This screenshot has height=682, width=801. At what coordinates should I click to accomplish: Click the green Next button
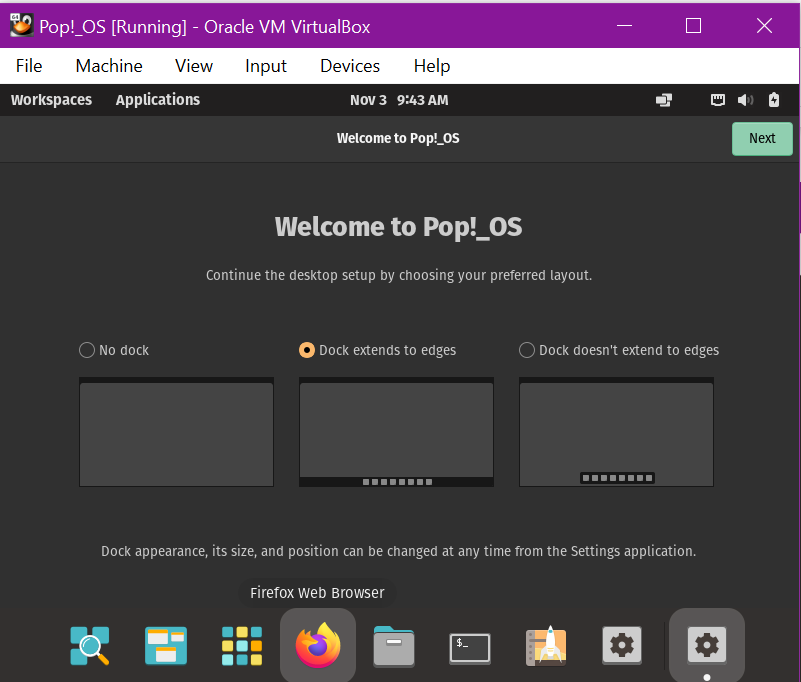[x=762, y=138]
